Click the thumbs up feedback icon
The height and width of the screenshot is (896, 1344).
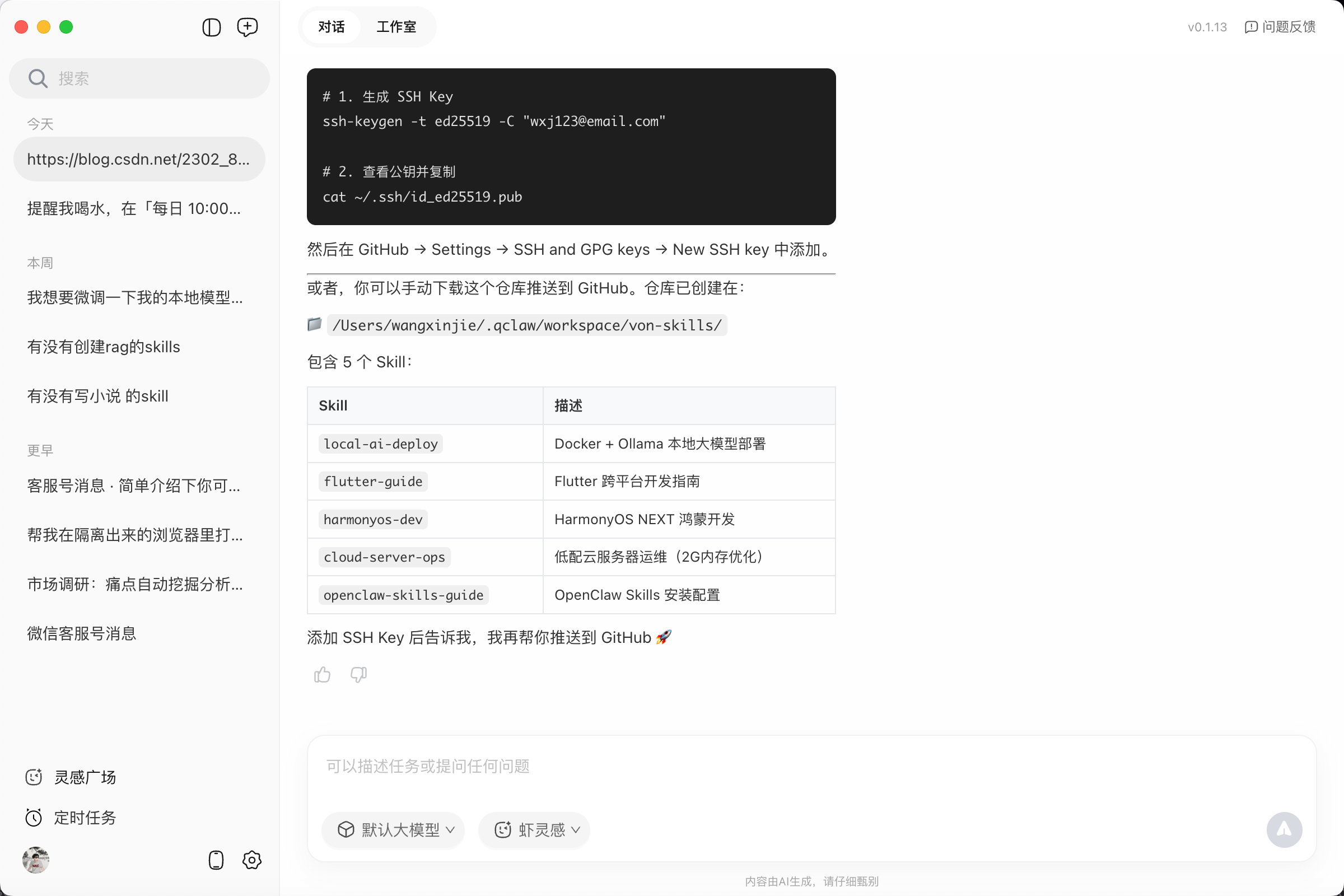(x=323, y=675)
